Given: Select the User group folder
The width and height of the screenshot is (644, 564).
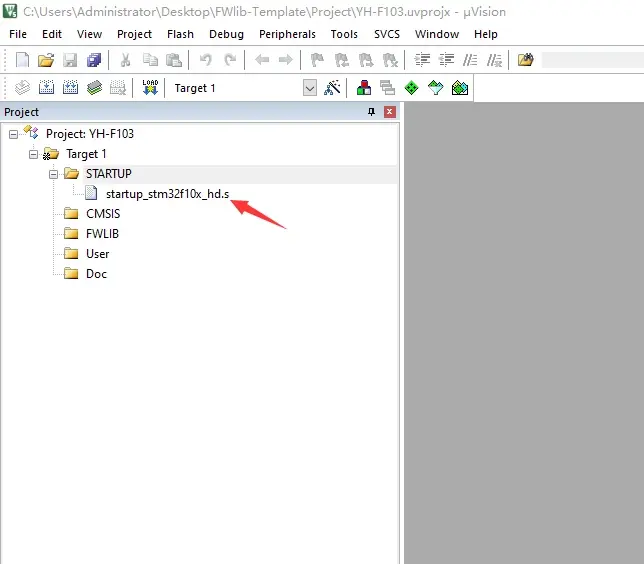Looking at the screenshot, I should point(97,254).
